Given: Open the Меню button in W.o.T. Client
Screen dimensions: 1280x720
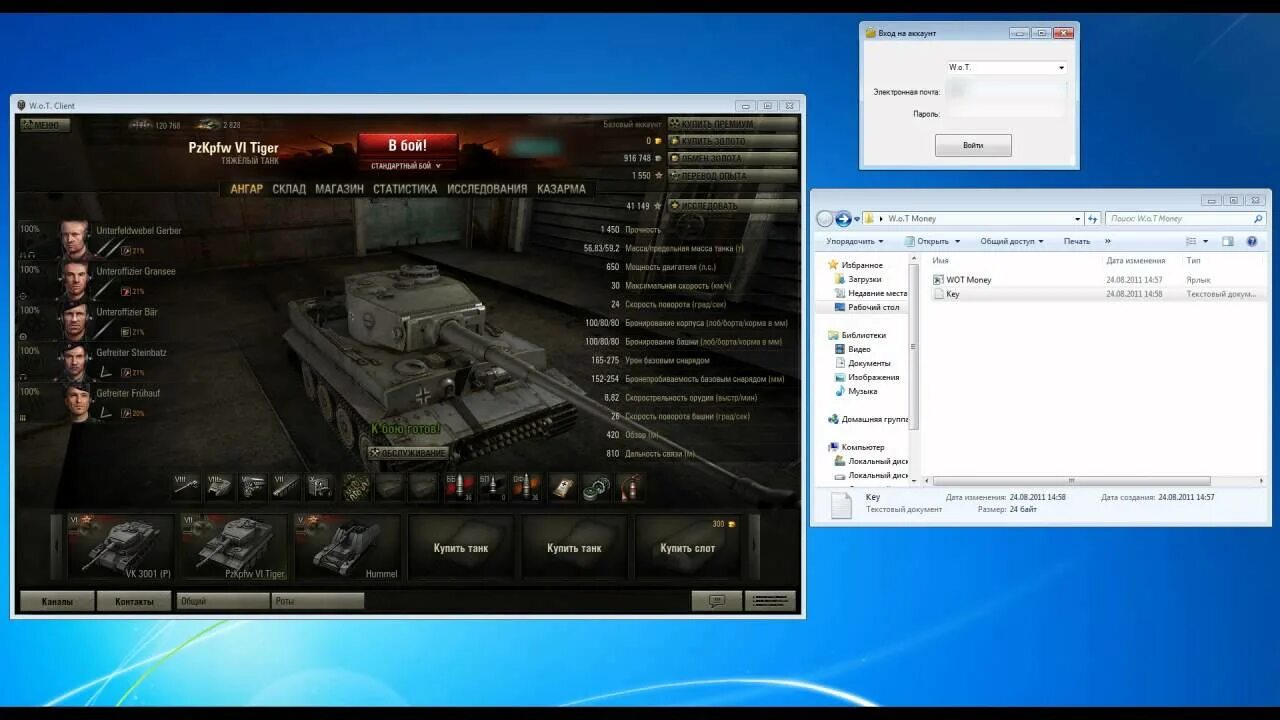Looking at the screenshot, I should click(x=45, y=125).
